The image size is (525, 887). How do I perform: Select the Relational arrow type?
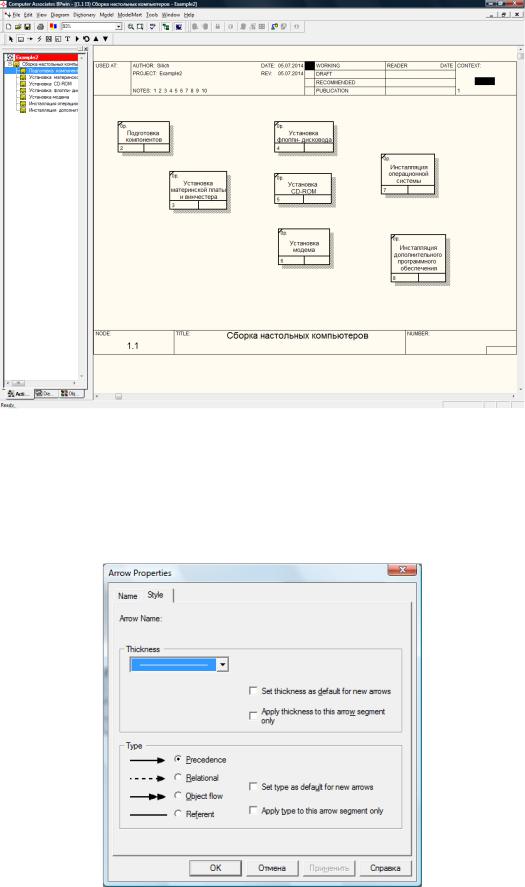click(x=178, y=778)
